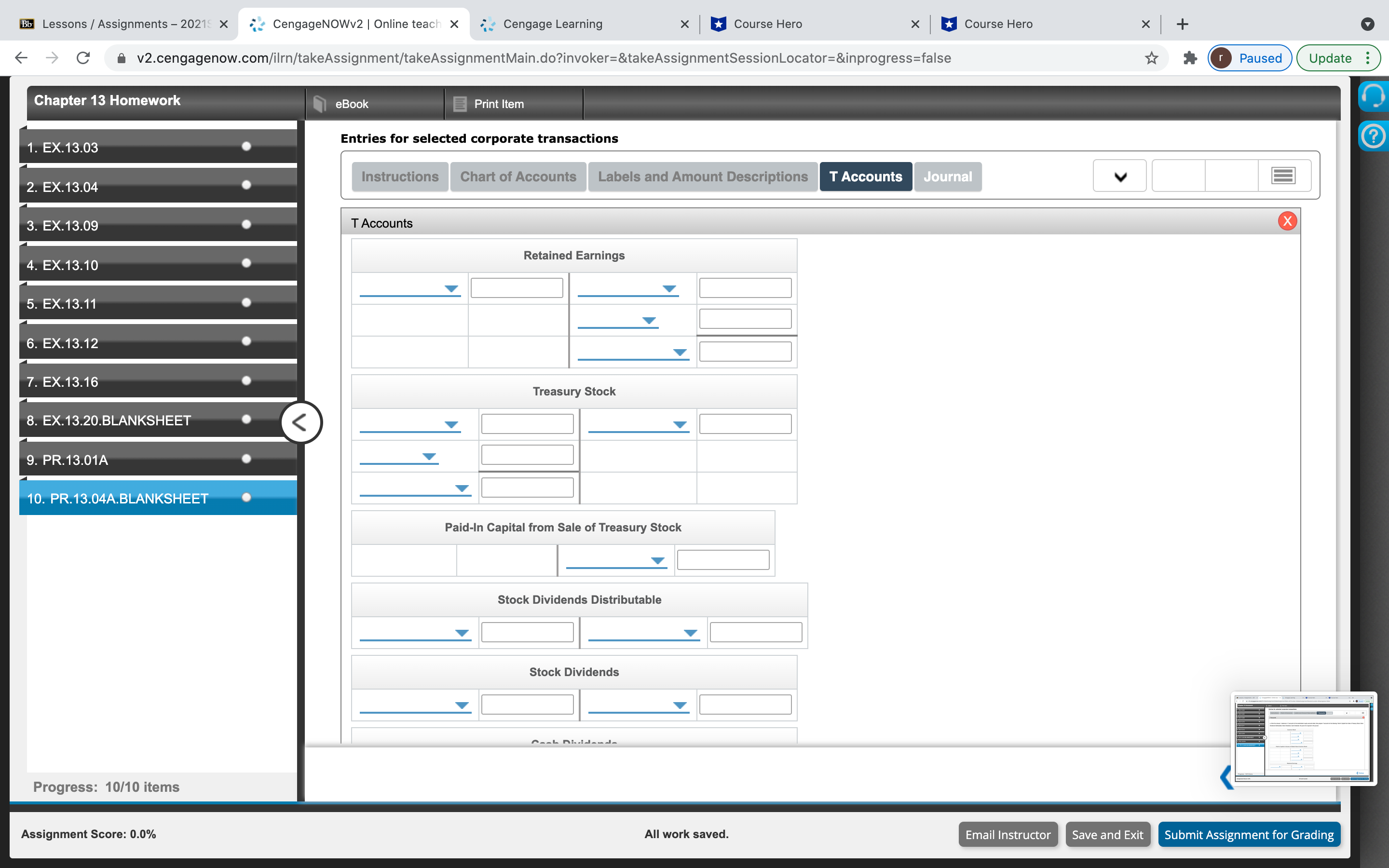Select the status dot for EX.13.03
The image size is (1389, 868).
(246, 147)
